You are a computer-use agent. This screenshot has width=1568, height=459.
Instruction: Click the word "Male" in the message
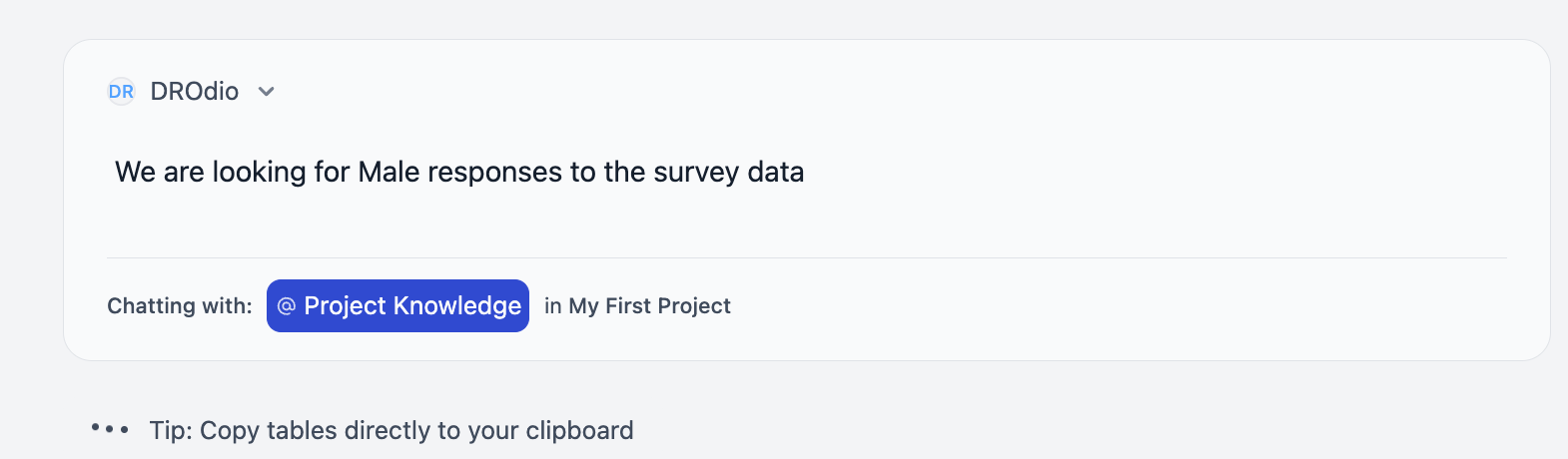(x=389, y=172)
